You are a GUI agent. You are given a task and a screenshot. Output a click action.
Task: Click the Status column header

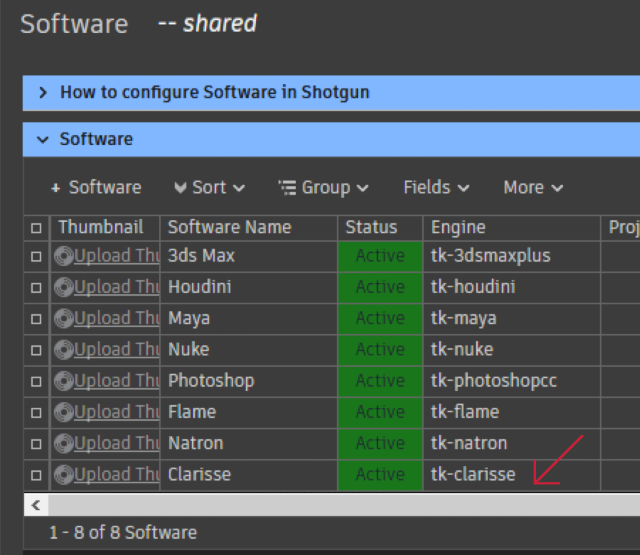[380, 227]
